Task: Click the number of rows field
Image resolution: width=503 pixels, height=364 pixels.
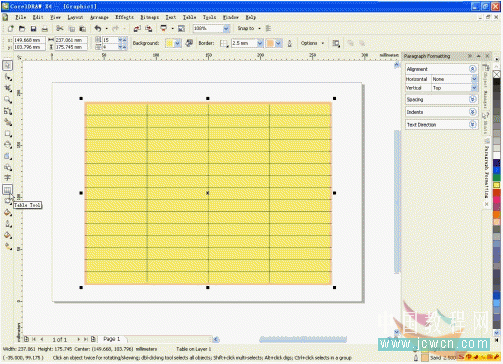Action: [x=111, y=40]
